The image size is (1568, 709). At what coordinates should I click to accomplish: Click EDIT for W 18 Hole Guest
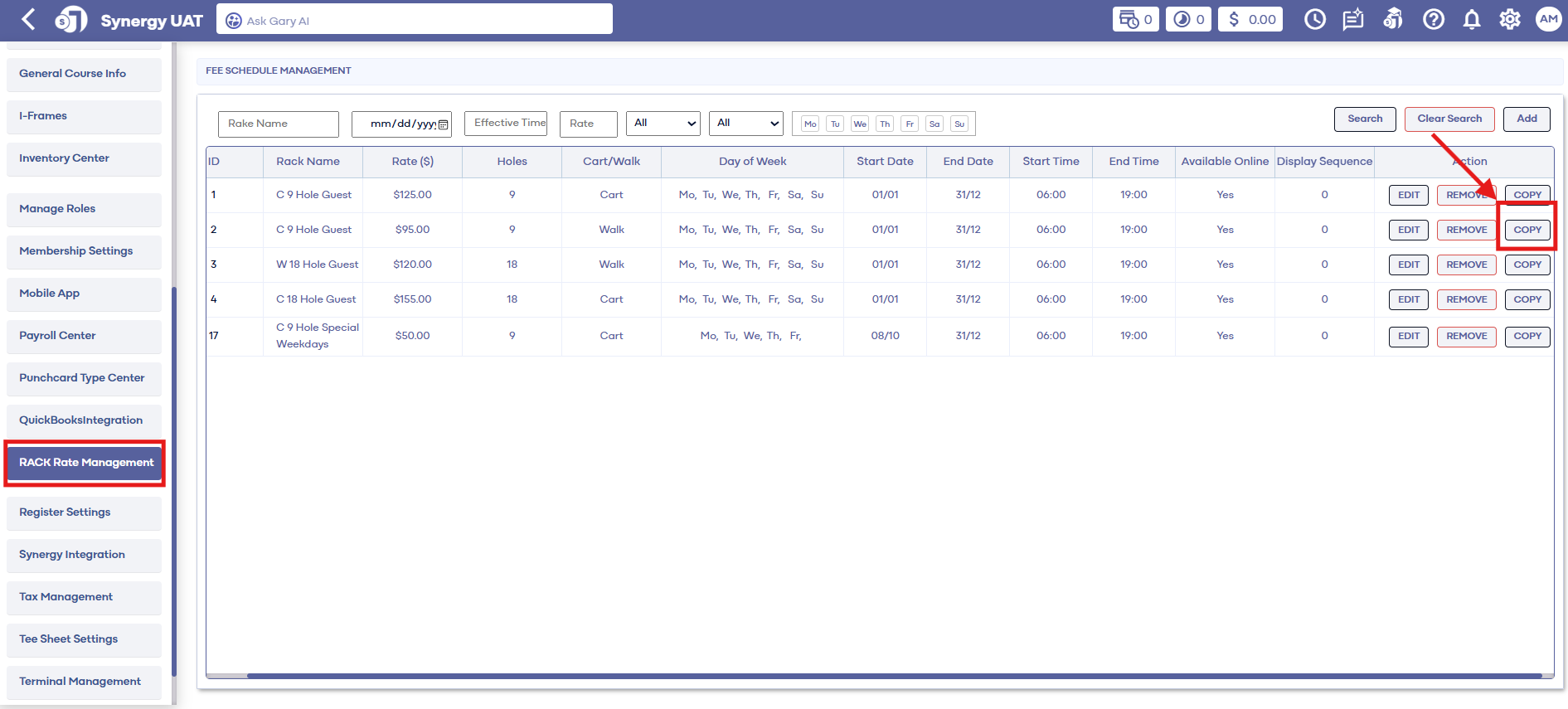coord(1408,265)
